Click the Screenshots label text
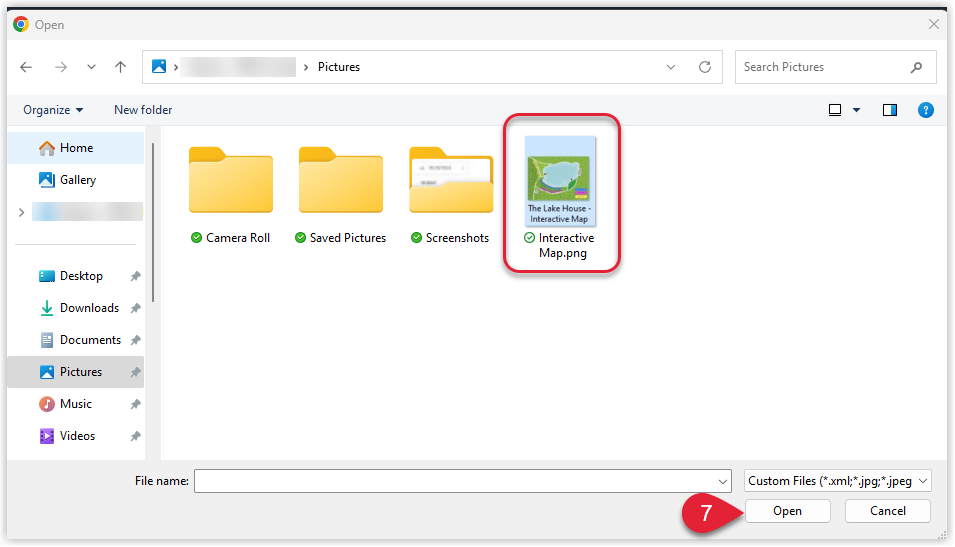 coord(457,238)
